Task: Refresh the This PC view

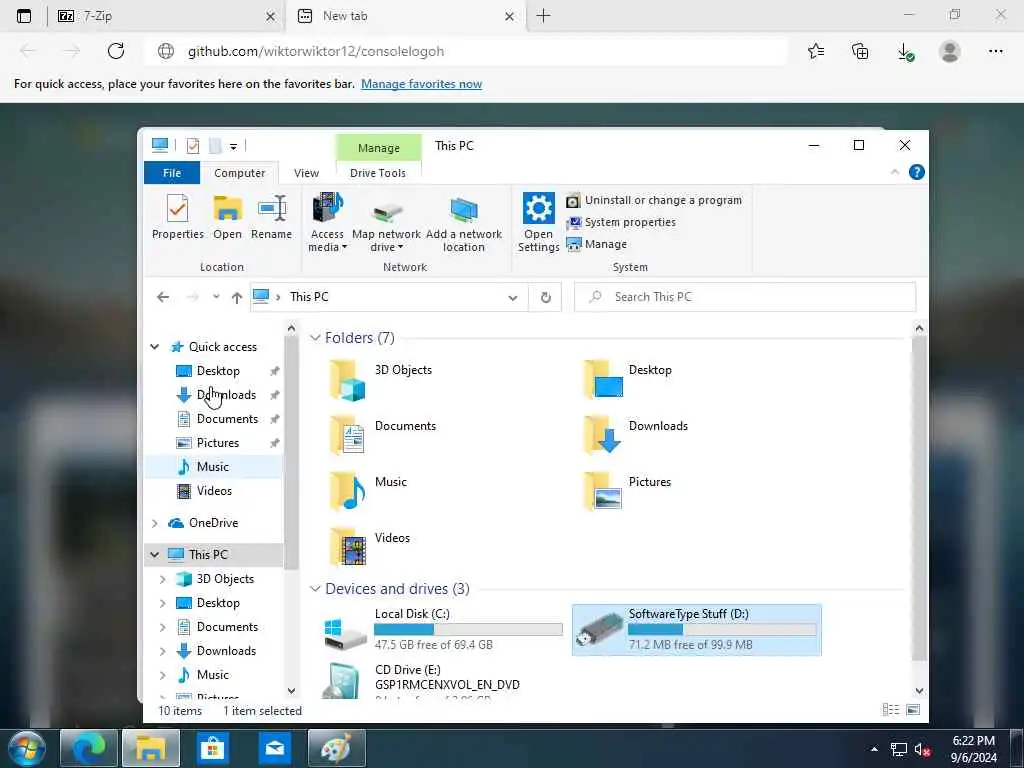Action: point(545,298)
